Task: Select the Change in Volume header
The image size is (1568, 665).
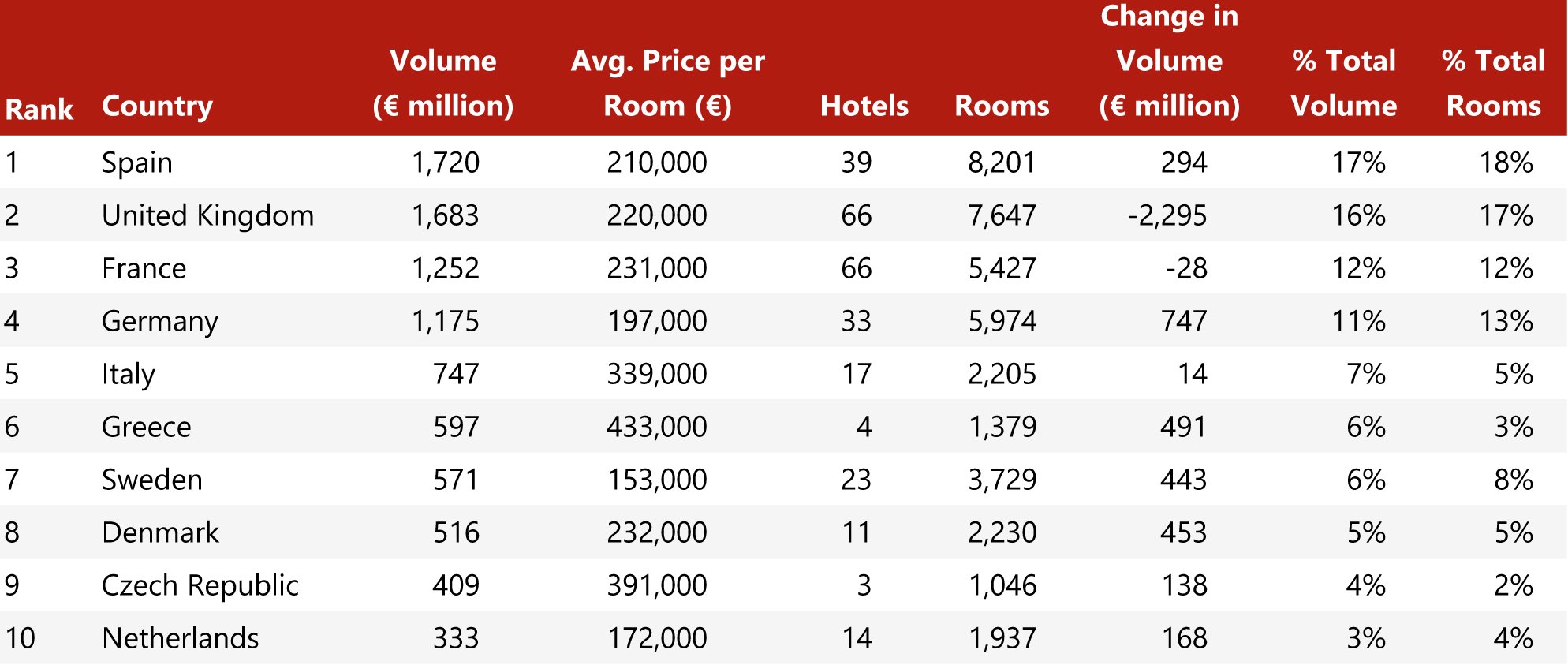Action: point(1169,62)
